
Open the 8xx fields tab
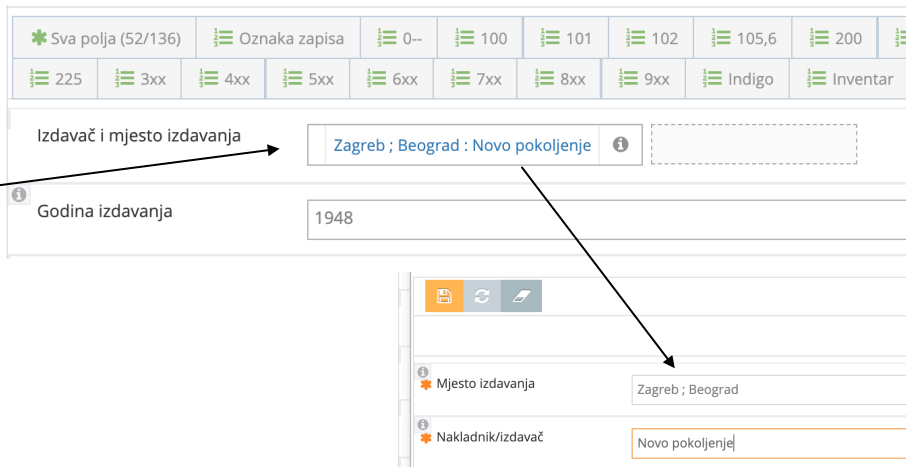(559, 79)
